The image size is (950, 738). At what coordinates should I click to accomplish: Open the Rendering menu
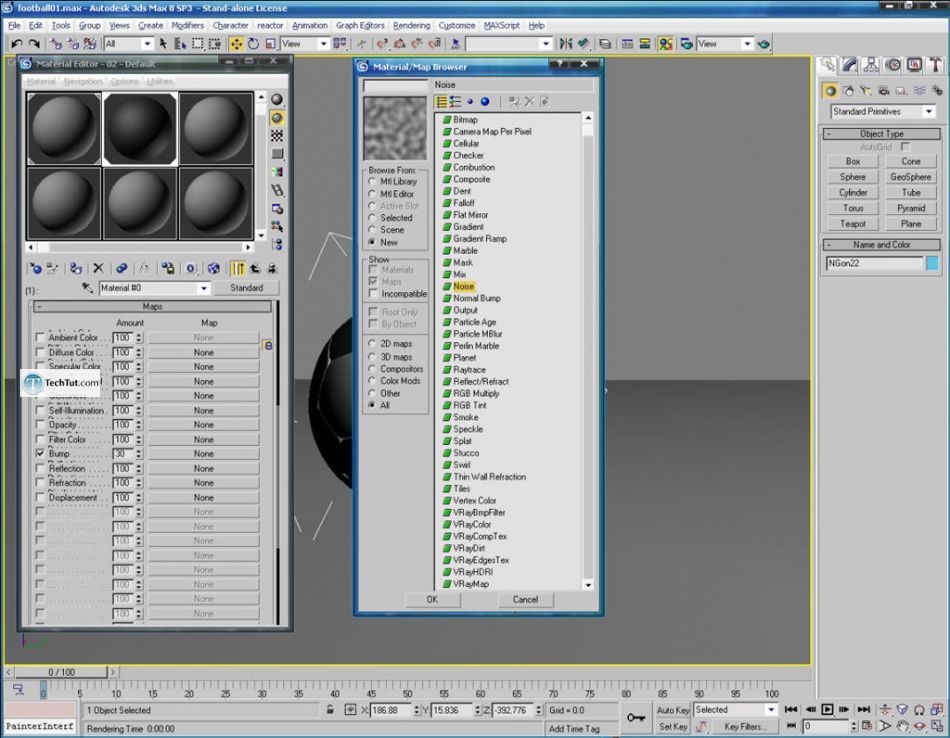411,25
